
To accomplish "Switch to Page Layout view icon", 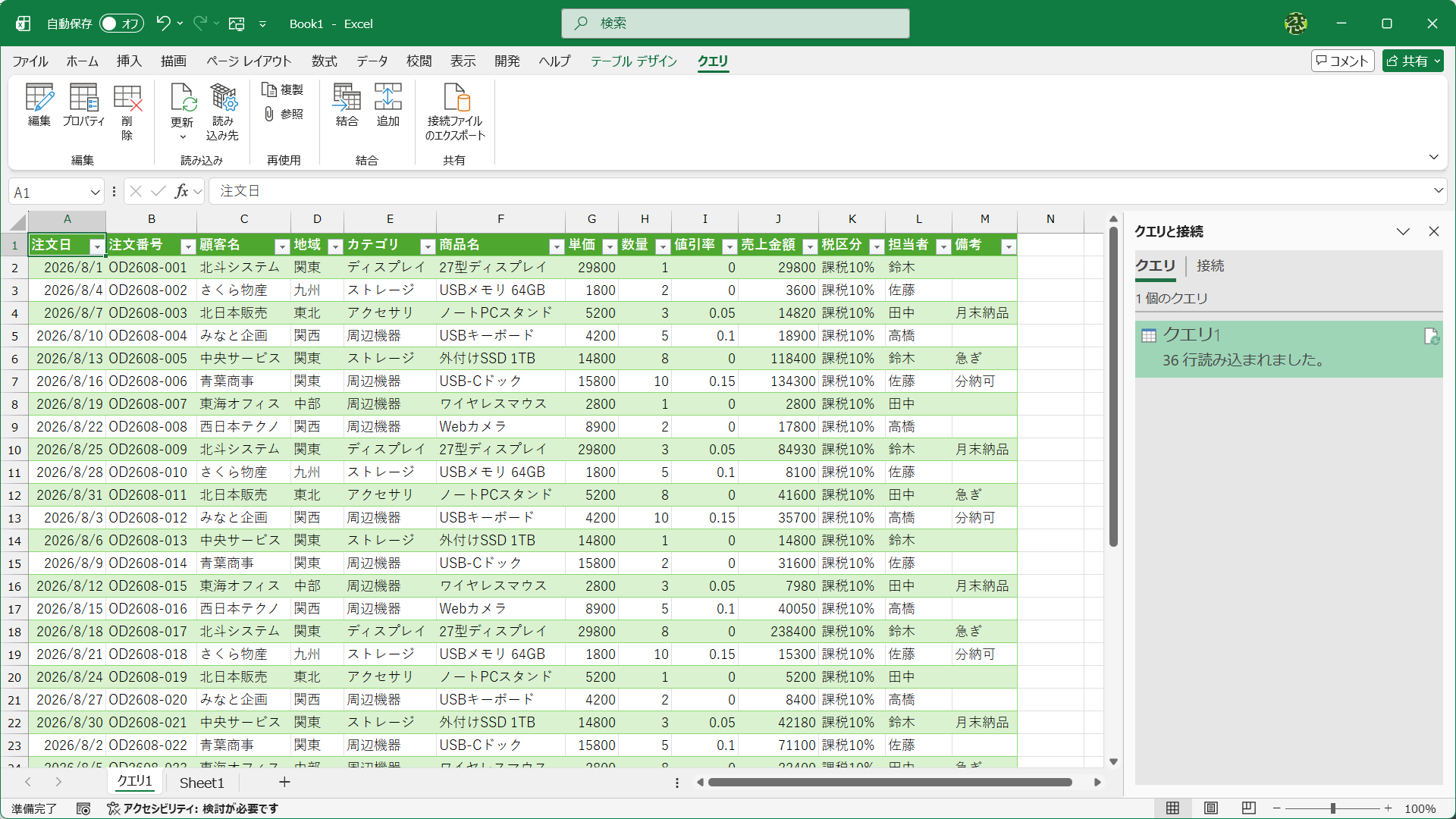I will (x=1211, y=808).
